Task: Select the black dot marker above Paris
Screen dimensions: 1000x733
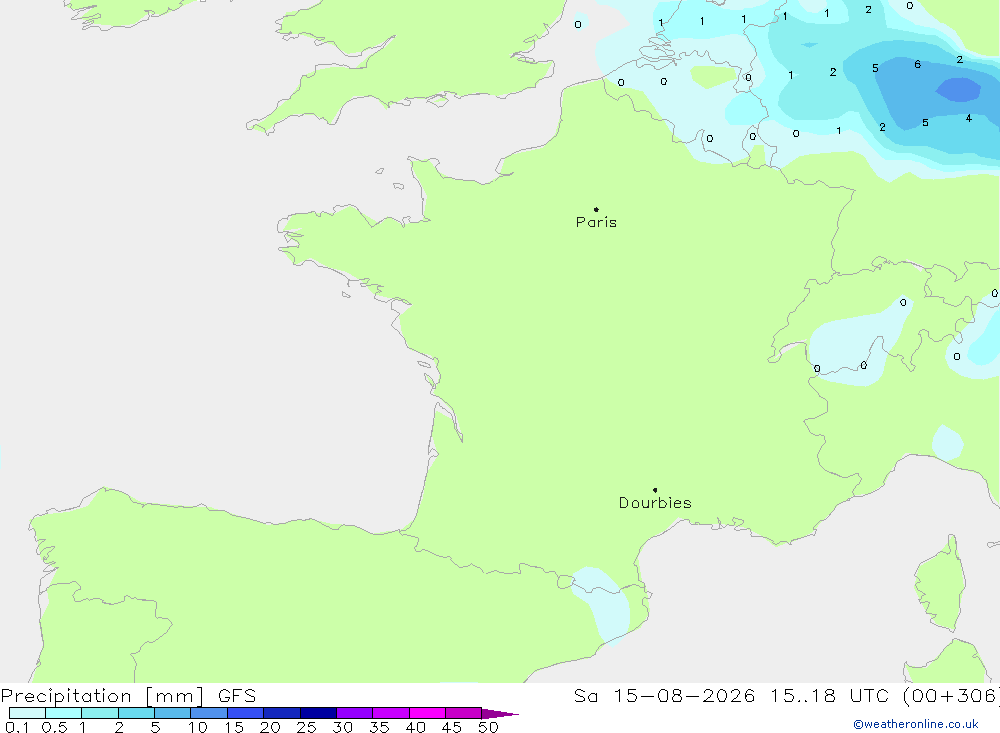Action: tap(596, 209)
